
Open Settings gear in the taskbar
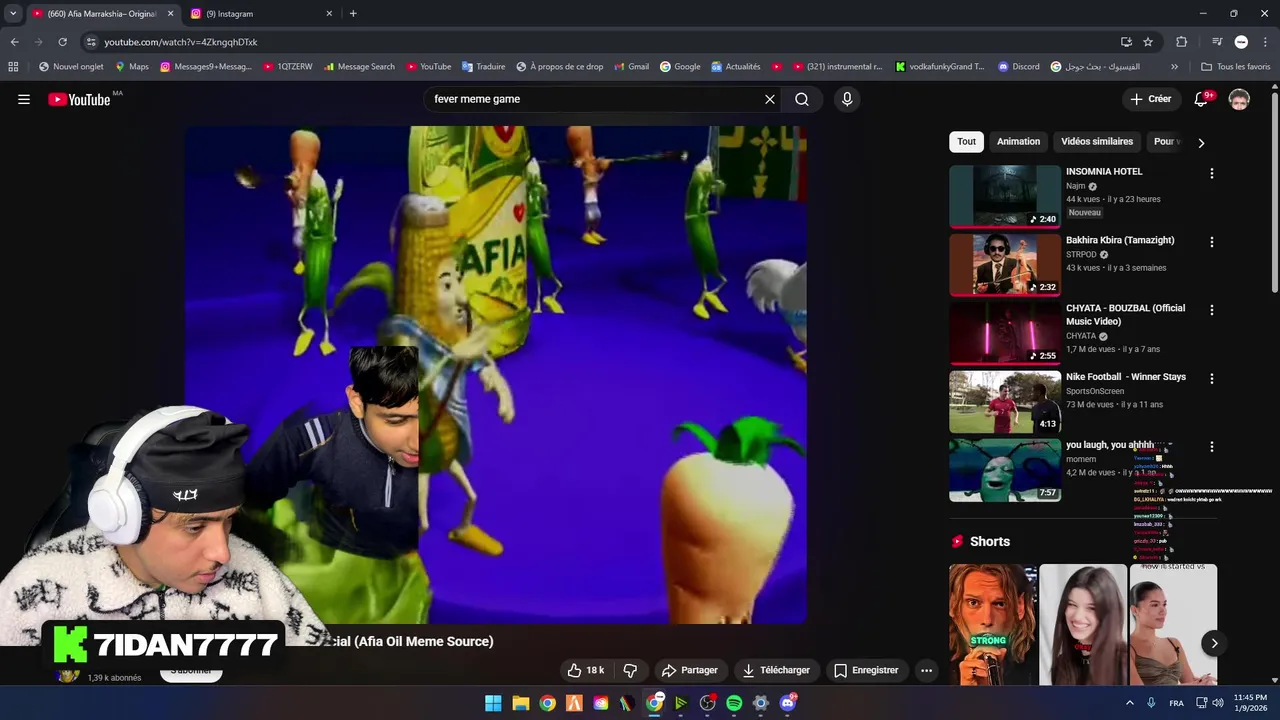[x=761, y=703]
